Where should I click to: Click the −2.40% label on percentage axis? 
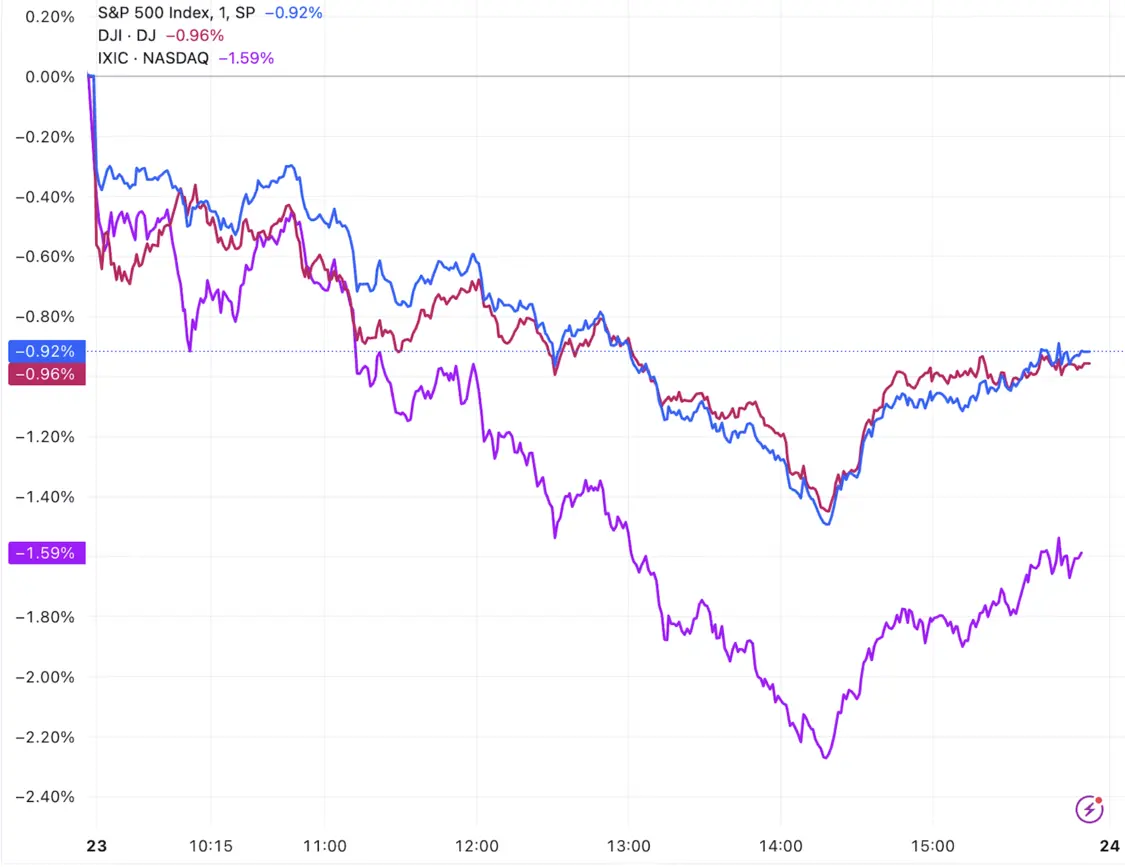tap(45, 797)
